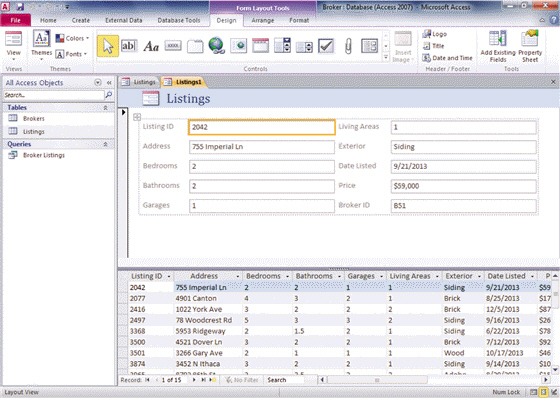Go to the first record
Image resolution: width=560 pixels, height=398 pixels.
(x=147, y=380)
